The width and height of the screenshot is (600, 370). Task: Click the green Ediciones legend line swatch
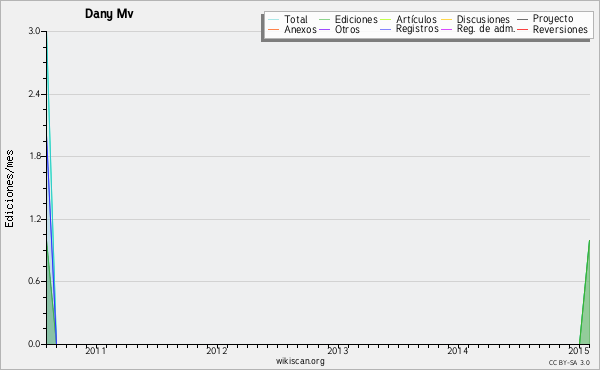(324, 20)
